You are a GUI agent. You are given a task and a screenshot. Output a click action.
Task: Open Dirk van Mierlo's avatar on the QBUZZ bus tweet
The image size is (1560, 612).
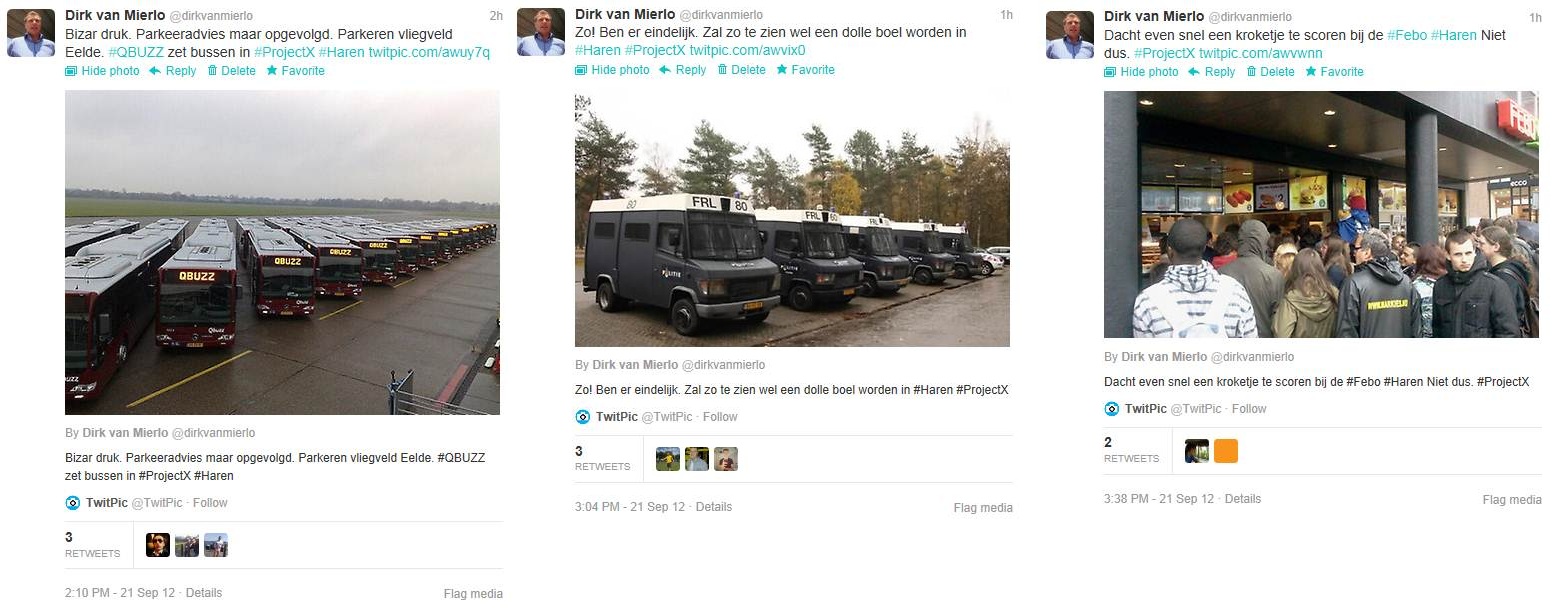click(31, 33)
